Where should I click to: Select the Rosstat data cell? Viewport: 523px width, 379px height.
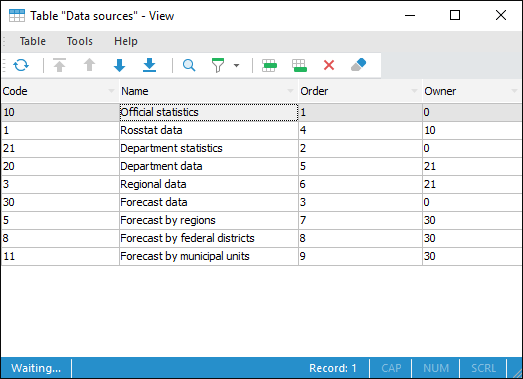pyautogui.click(x=208, y=130)
